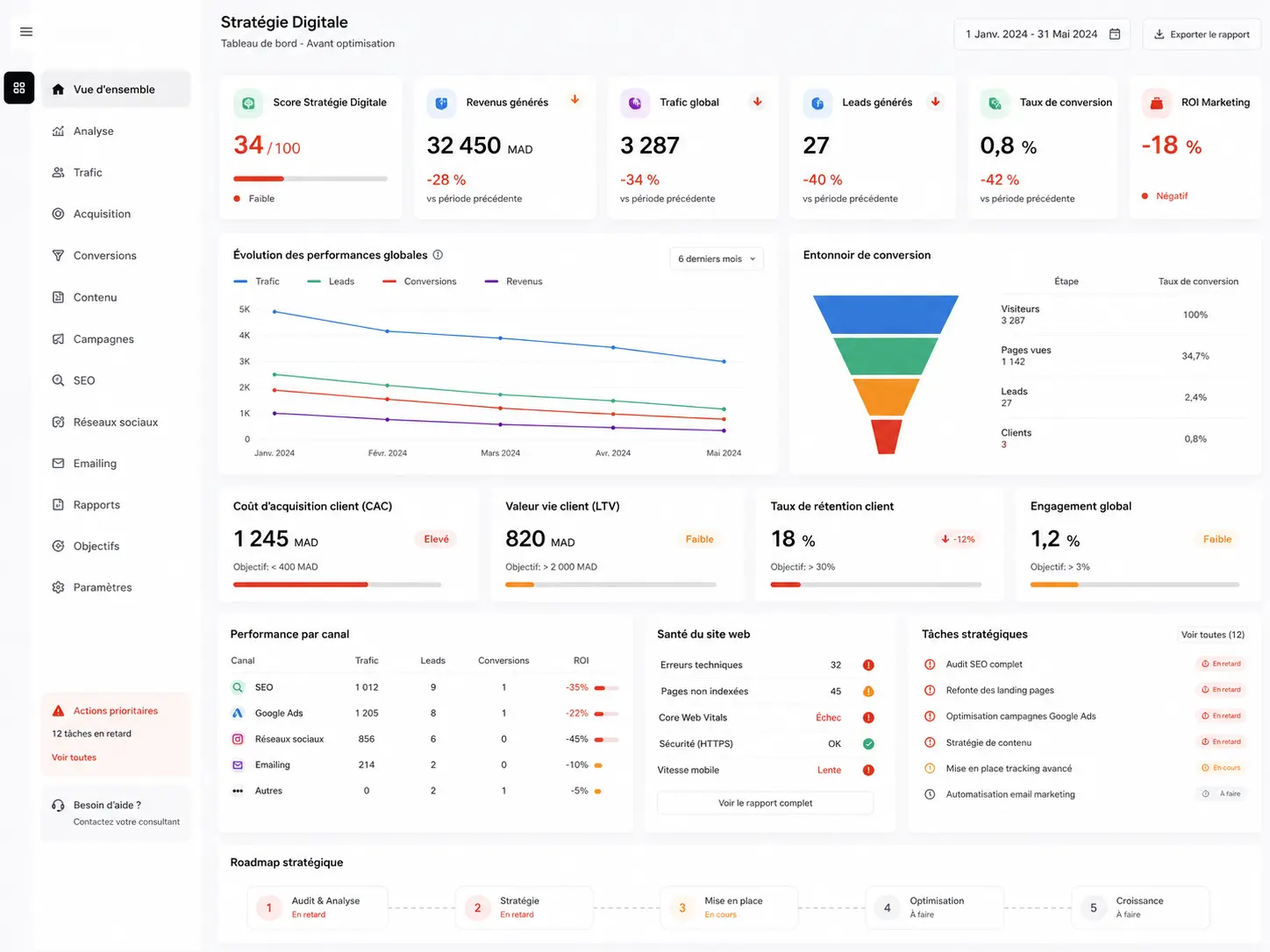Toggle the Conversions legend series

pyautogui.click(x=419, y=281)
